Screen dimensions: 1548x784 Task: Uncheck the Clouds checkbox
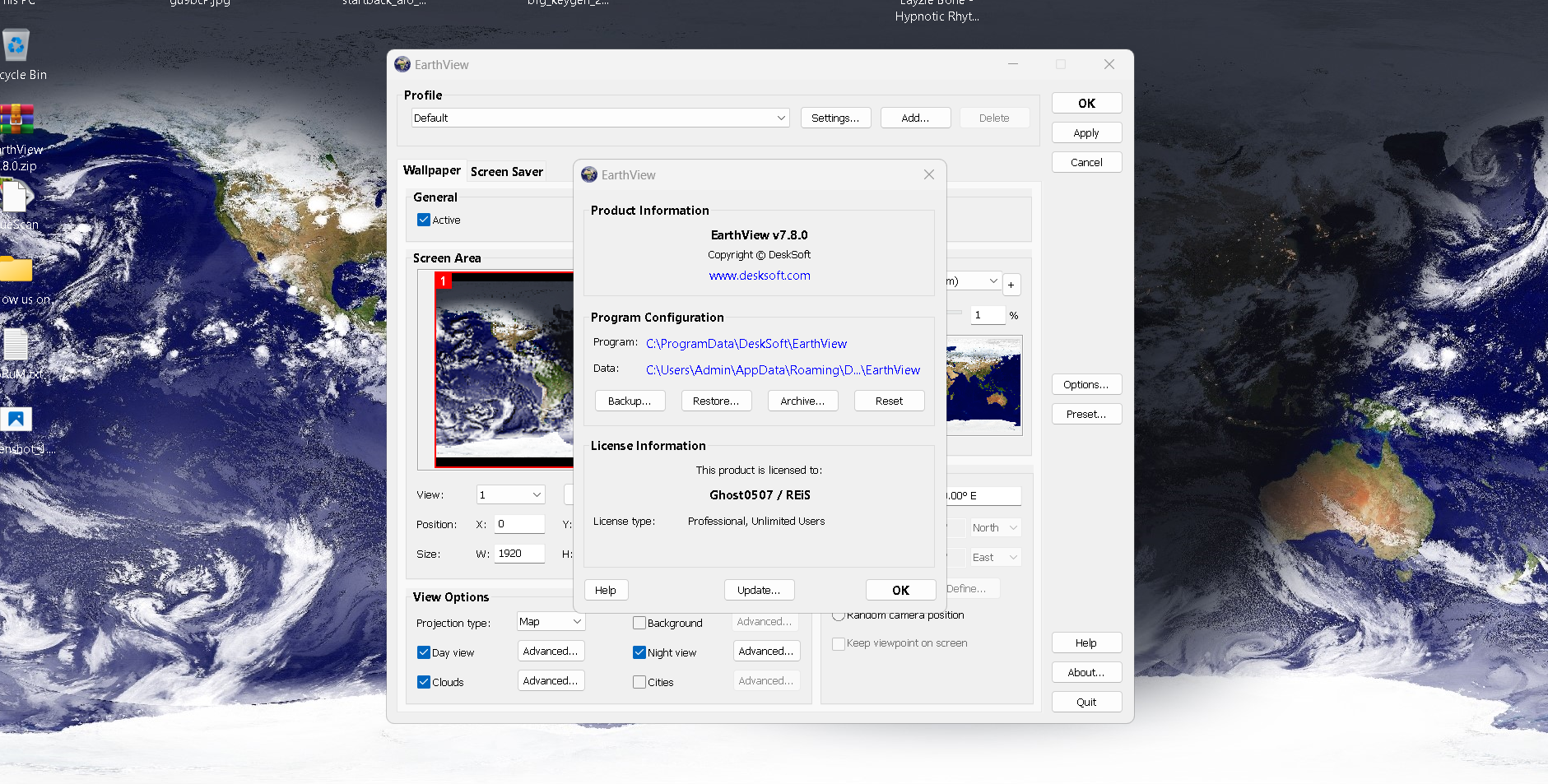[424, 682]
